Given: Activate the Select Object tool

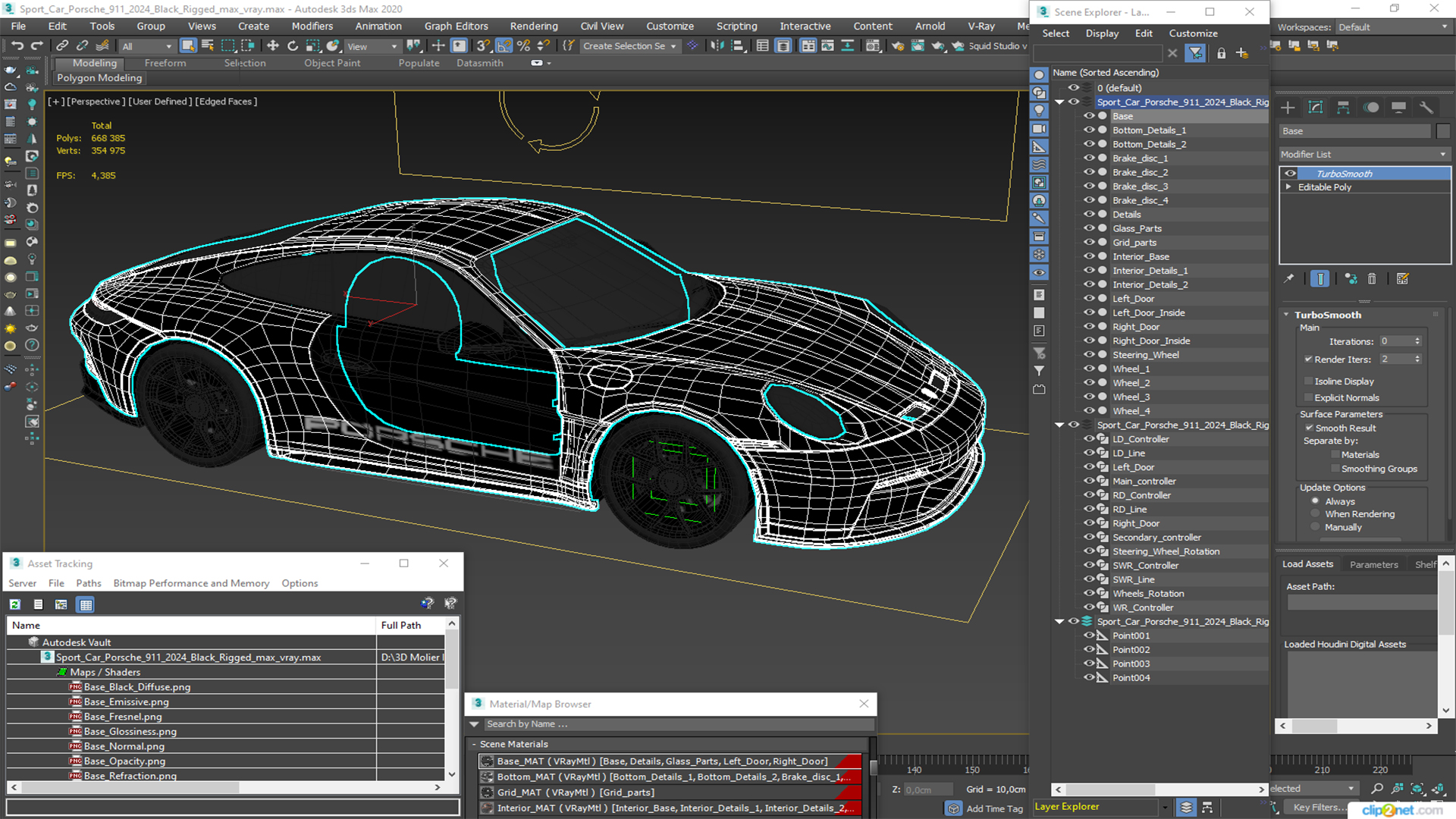Looking at the screenshot, I should click(188, 46).
